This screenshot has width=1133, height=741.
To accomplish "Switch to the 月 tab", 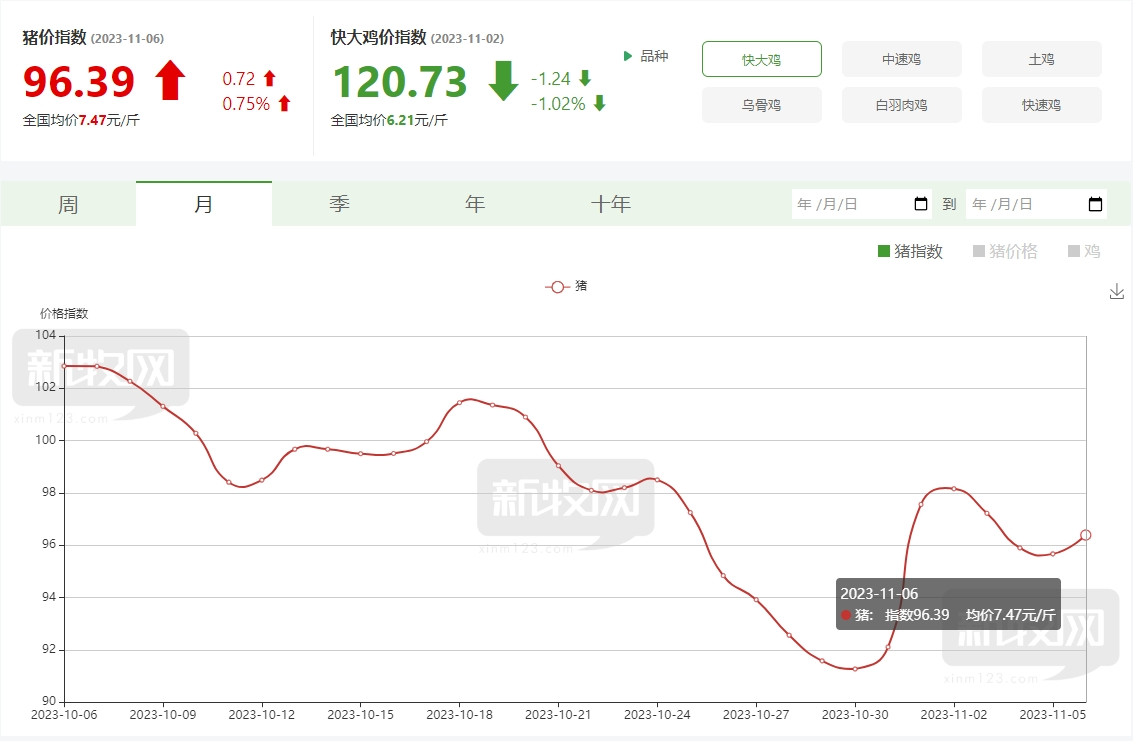I will (x=204, y=204).
